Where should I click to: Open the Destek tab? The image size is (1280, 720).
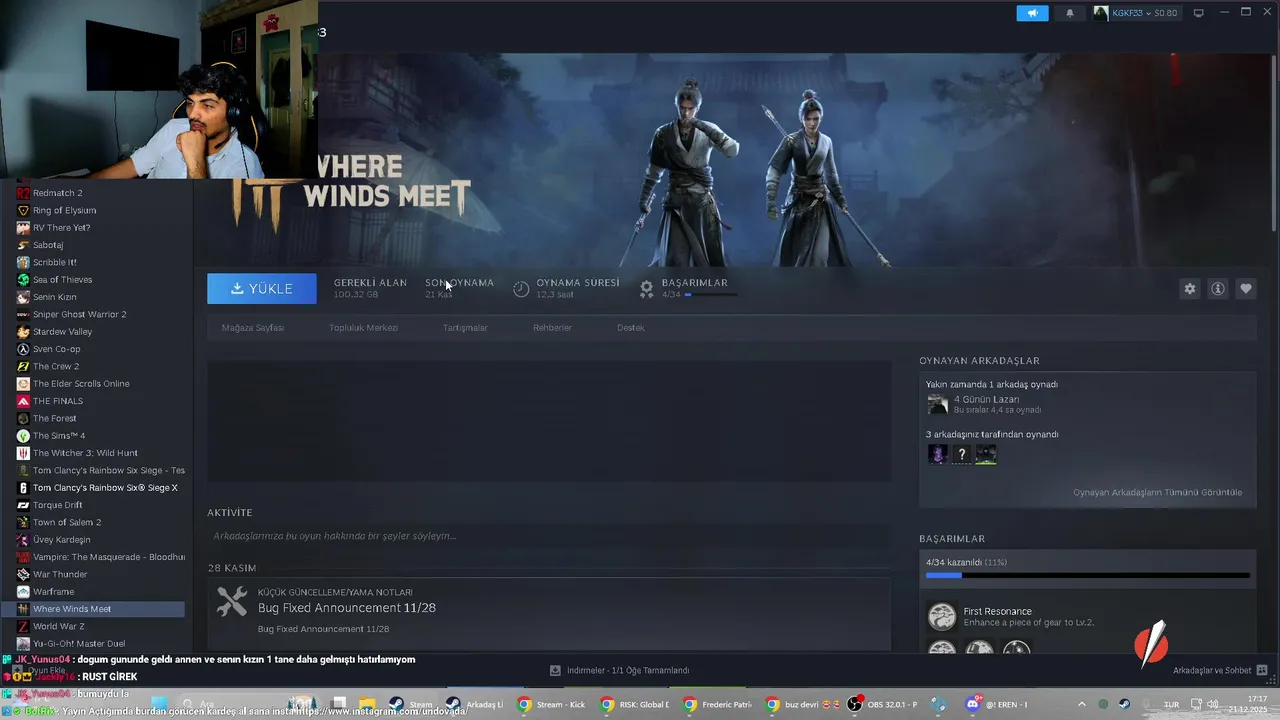pyautogui.click(x=631, y=328)
